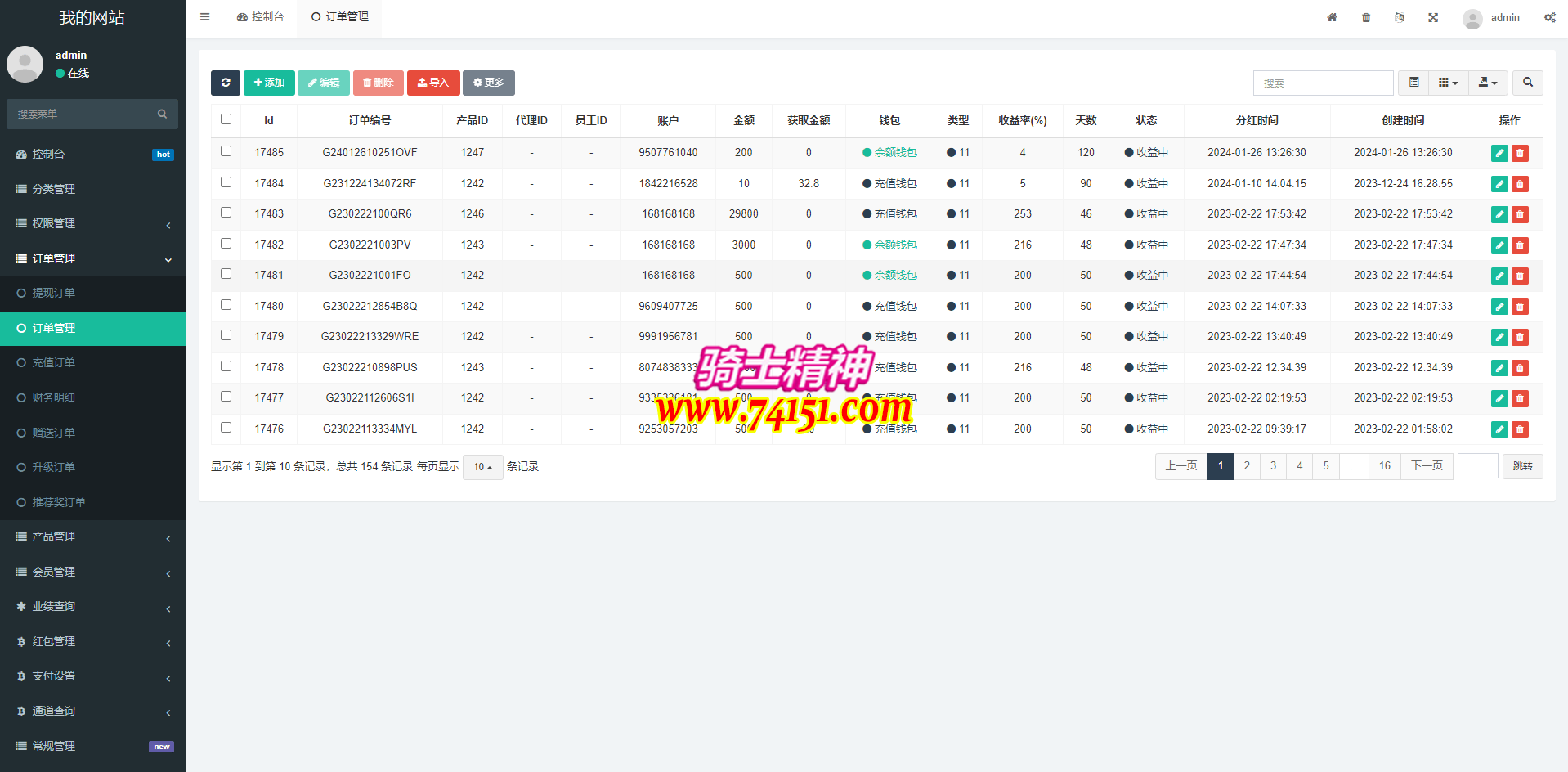Viewport: 1568px width, 772px height.
Task: Open the columns grid dropdown
Action: [1448, 83]
